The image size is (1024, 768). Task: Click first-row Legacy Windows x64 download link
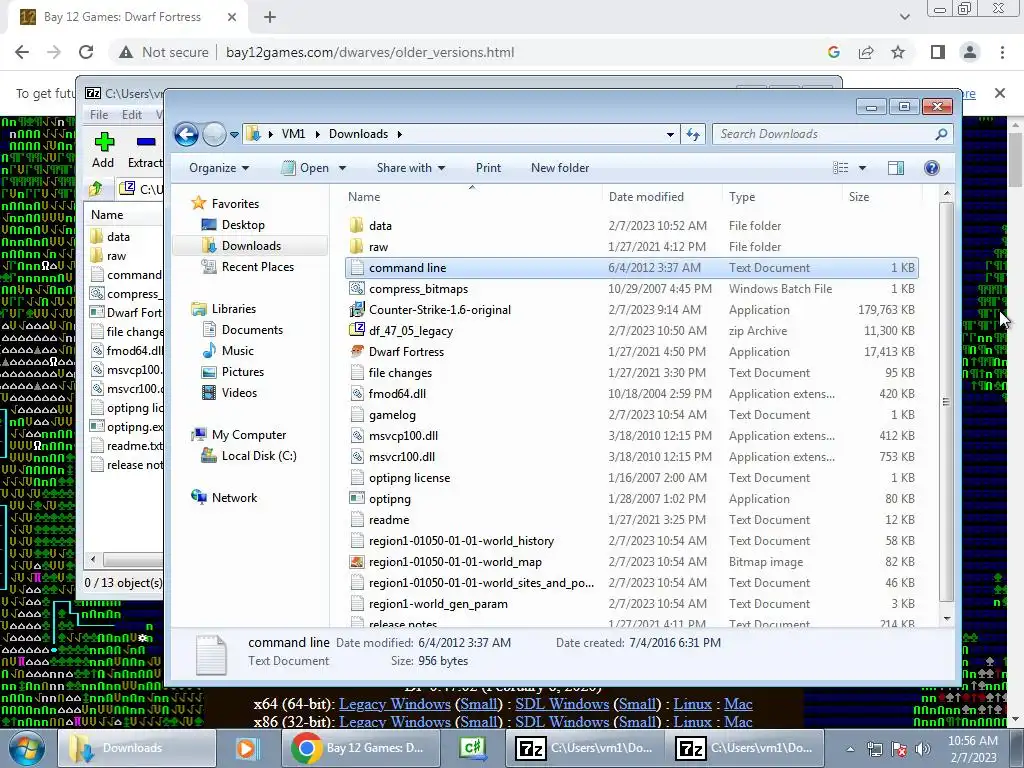click(395, 704)
